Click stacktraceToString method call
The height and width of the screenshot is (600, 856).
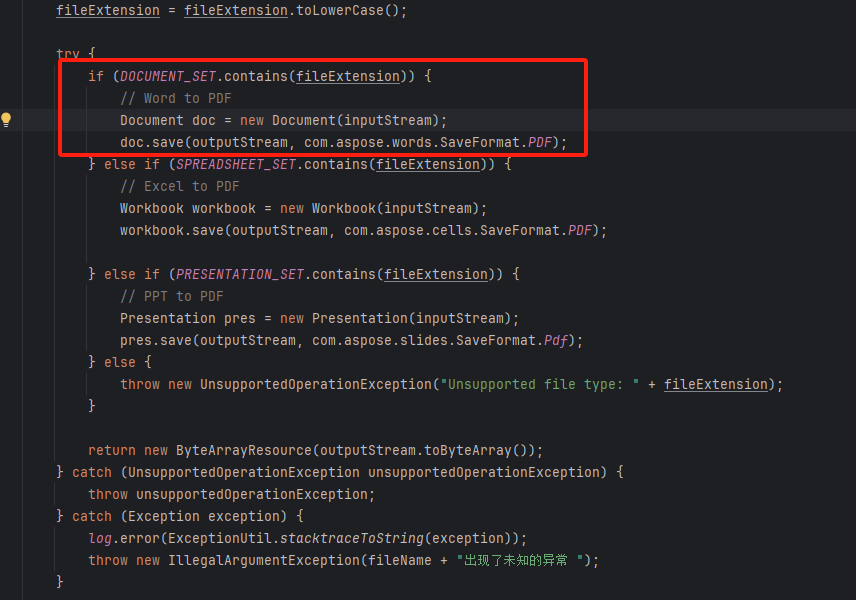coord(352,538)
